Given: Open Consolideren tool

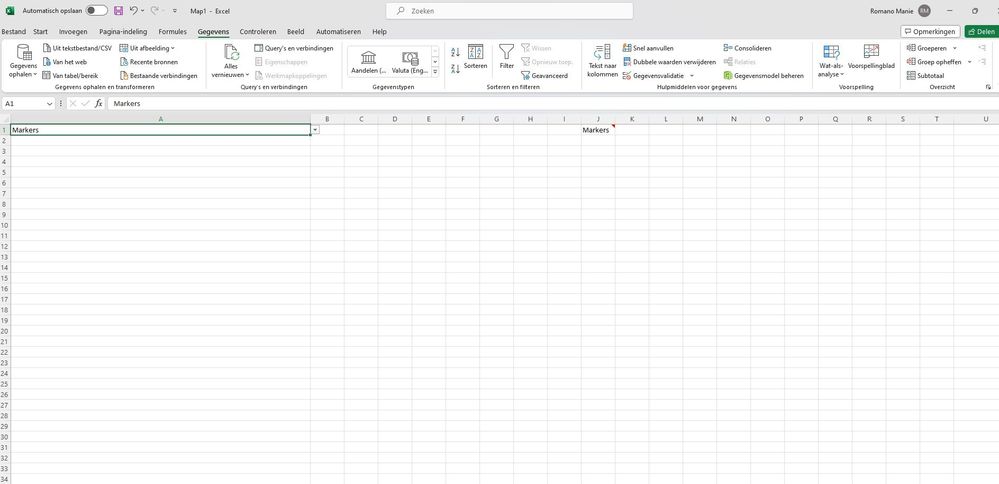Looking at the screenshot, I should 747,48.
